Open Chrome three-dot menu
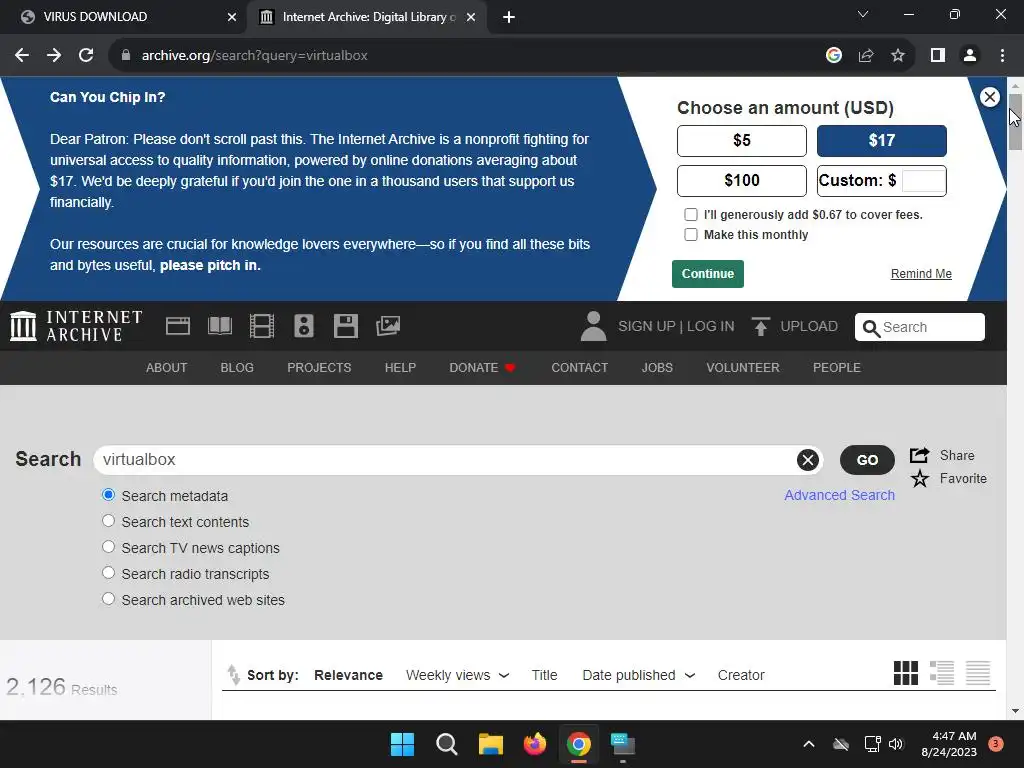The width and height of the screenshot is (1024, 768). tap(1002, 56)
